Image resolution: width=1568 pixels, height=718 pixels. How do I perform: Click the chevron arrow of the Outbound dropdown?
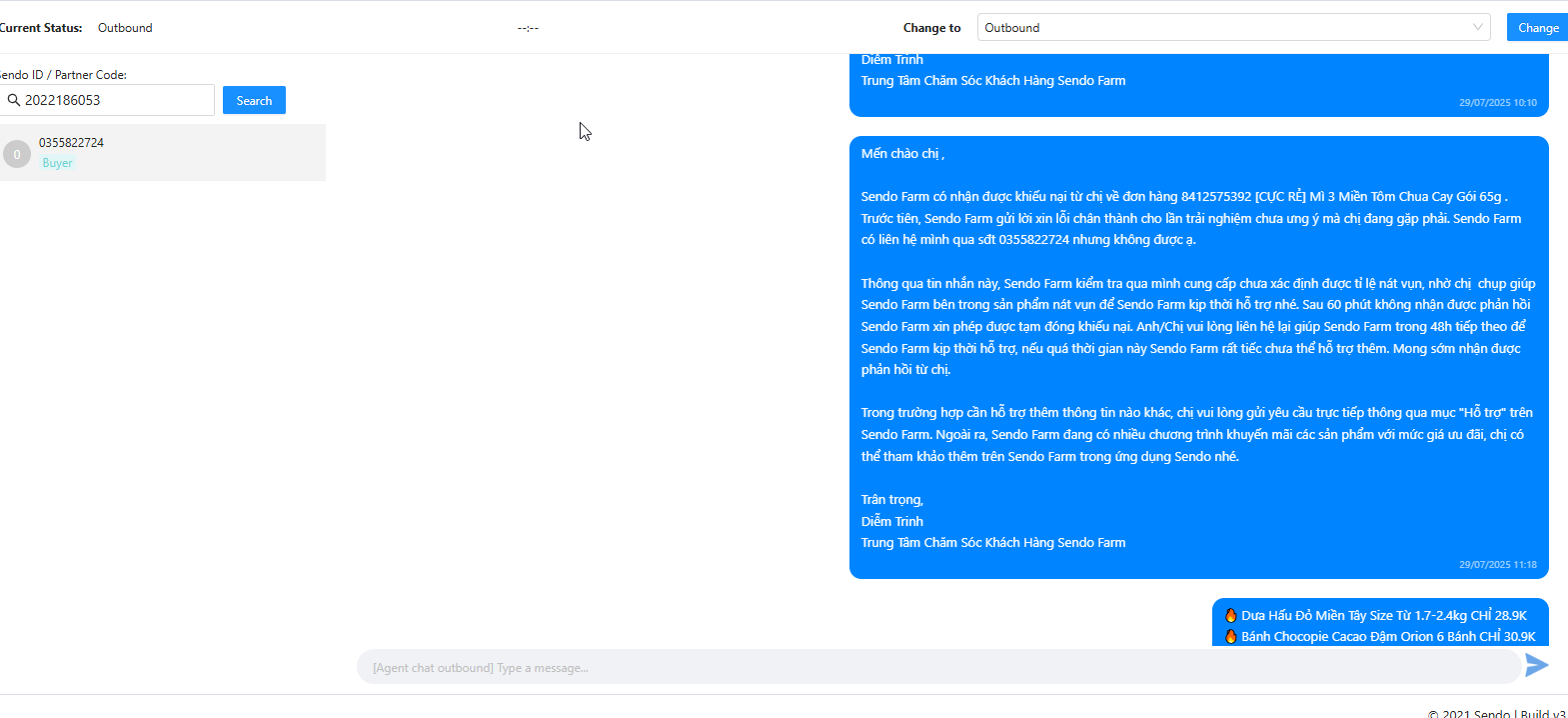tap(1478, 27)
